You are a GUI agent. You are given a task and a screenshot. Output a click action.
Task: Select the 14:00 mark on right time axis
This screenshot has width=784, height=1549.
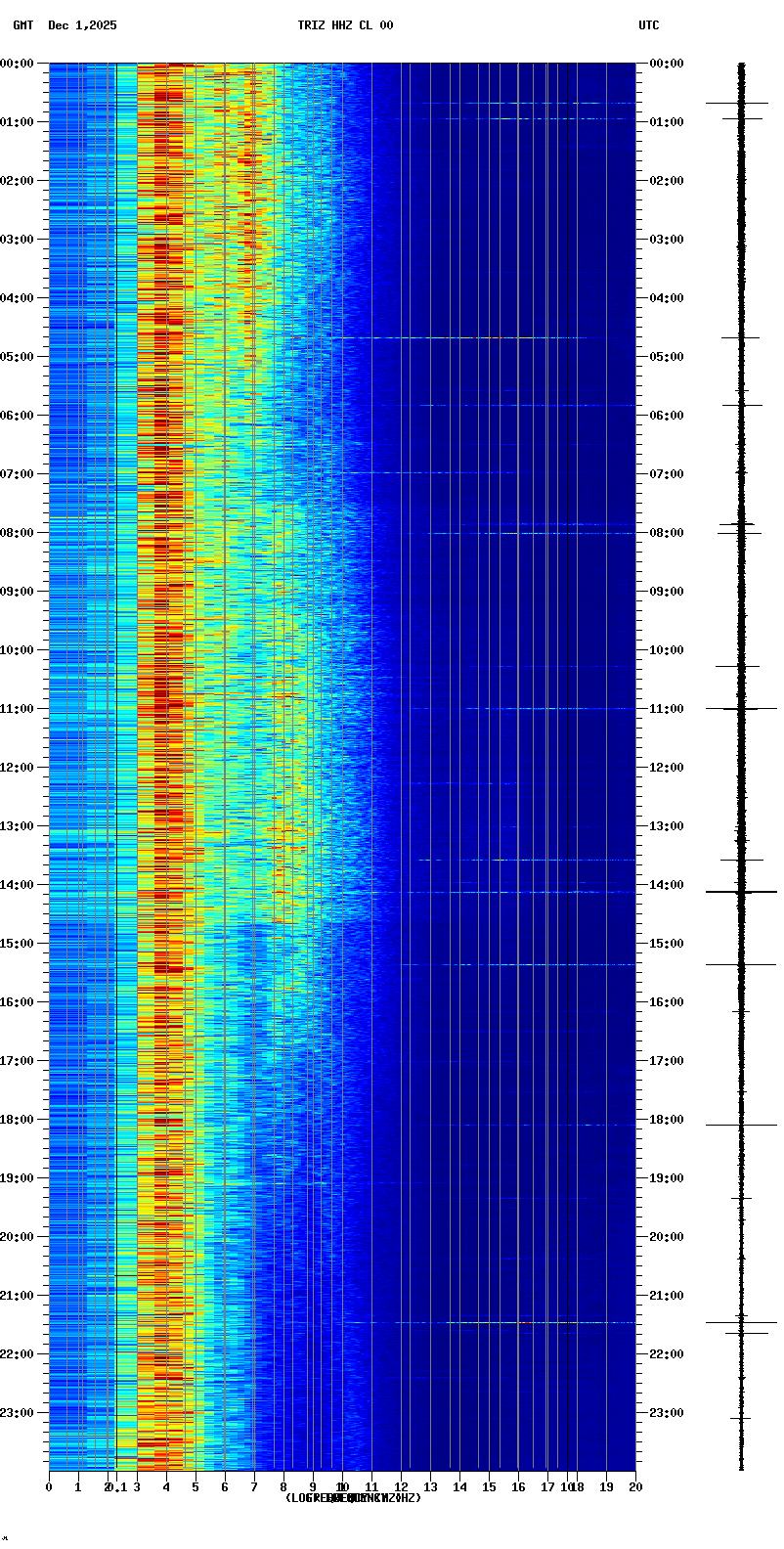pyautogui.click(x=666, y=885)
